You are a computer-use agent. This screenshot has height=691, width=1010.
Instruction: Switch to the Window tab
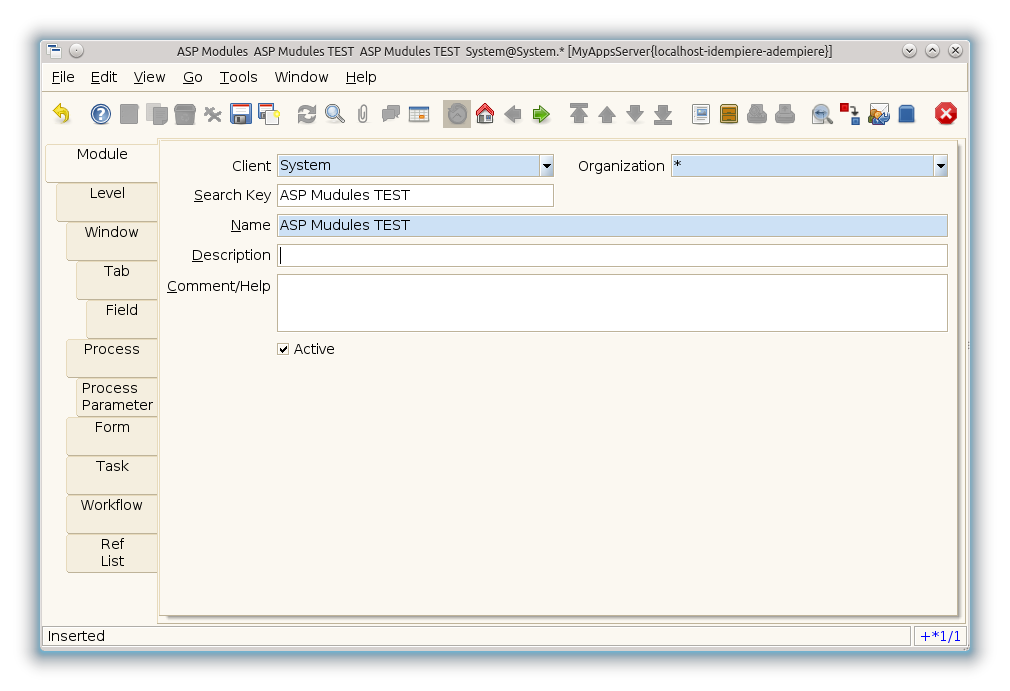tap(111, 232)
